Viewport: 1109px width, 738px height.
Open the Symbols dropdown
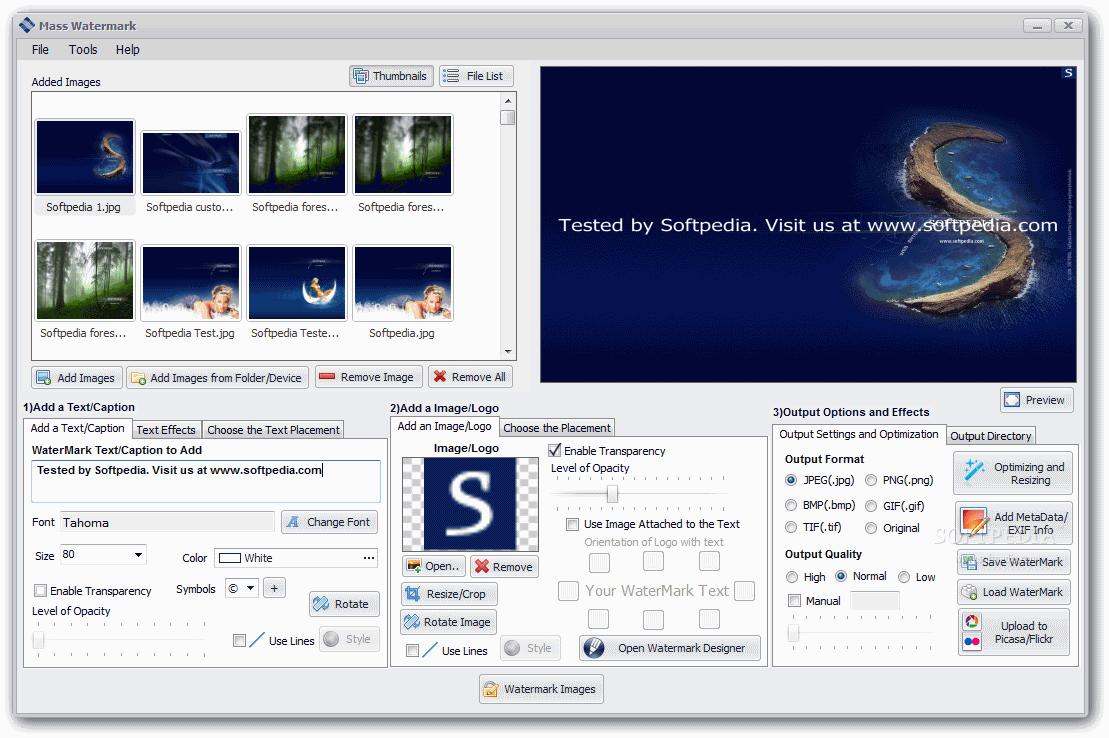click(250, 588)
